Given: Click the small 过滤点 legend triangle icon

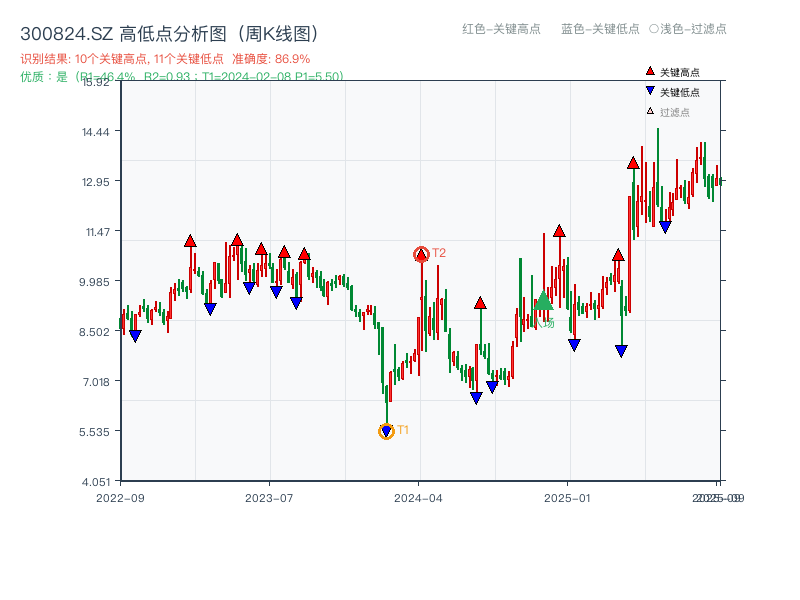Looking at the screenshot, I should (650, 111).
